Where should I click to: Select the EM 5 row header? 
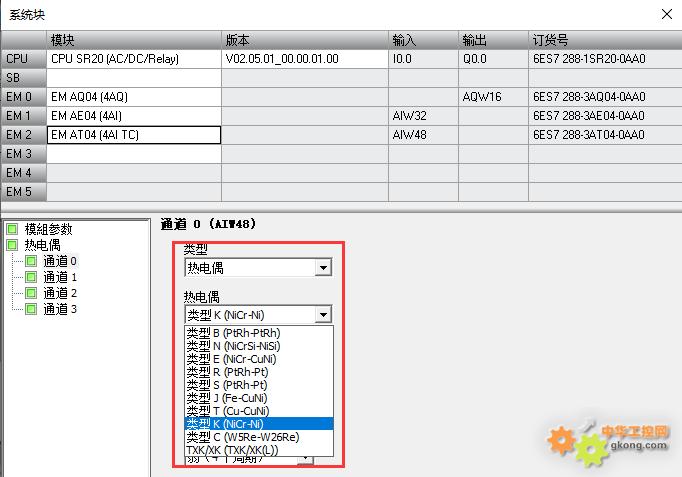pos(24,192)
